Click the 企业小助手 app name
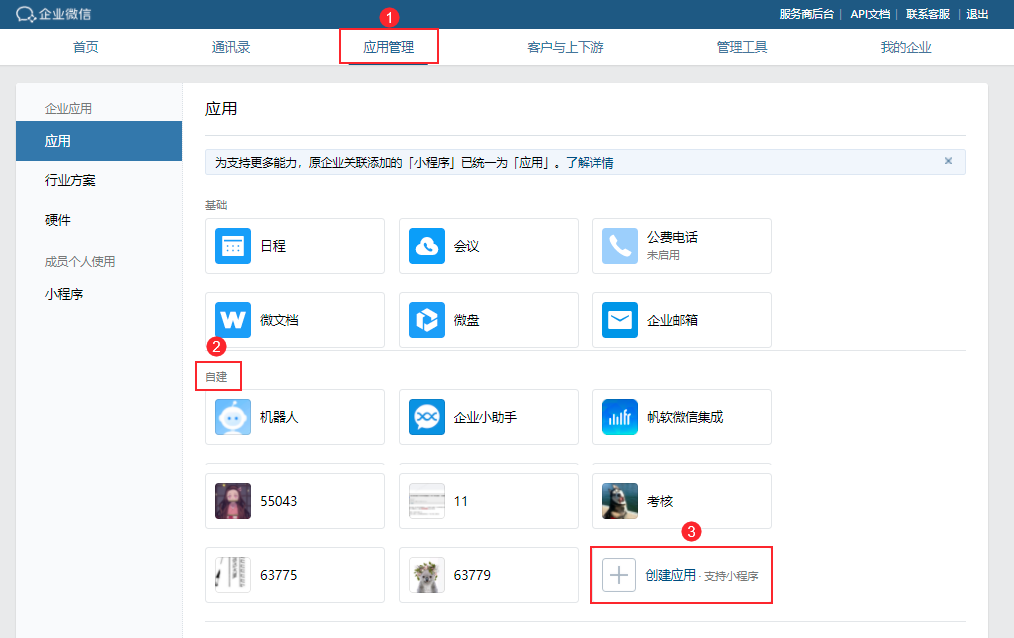1014x638 pixels. pyautogui.click(x=486, y=417)
